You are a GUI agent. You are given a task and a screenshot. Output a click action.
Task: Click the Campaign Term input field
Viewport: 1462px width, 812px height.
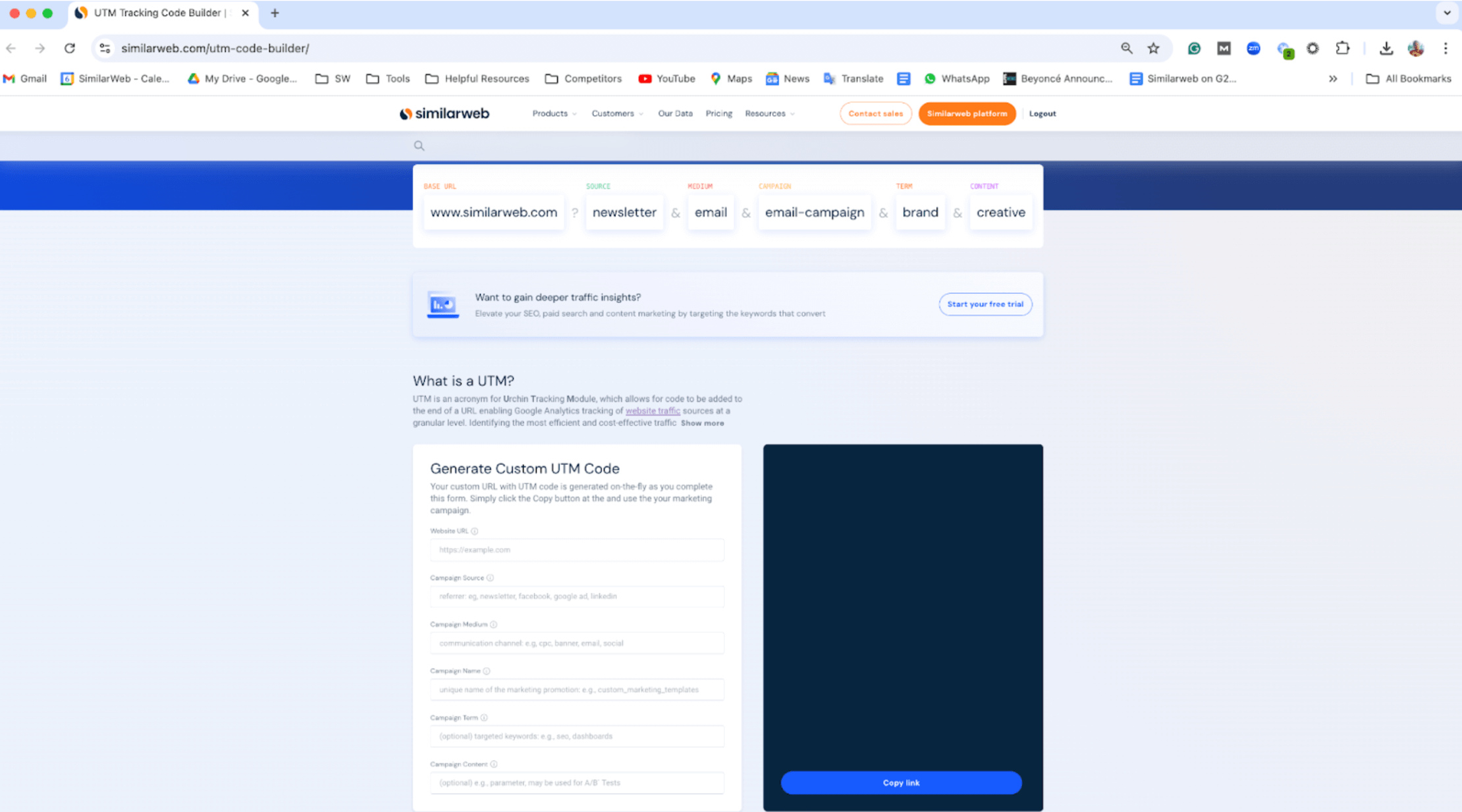577,736
